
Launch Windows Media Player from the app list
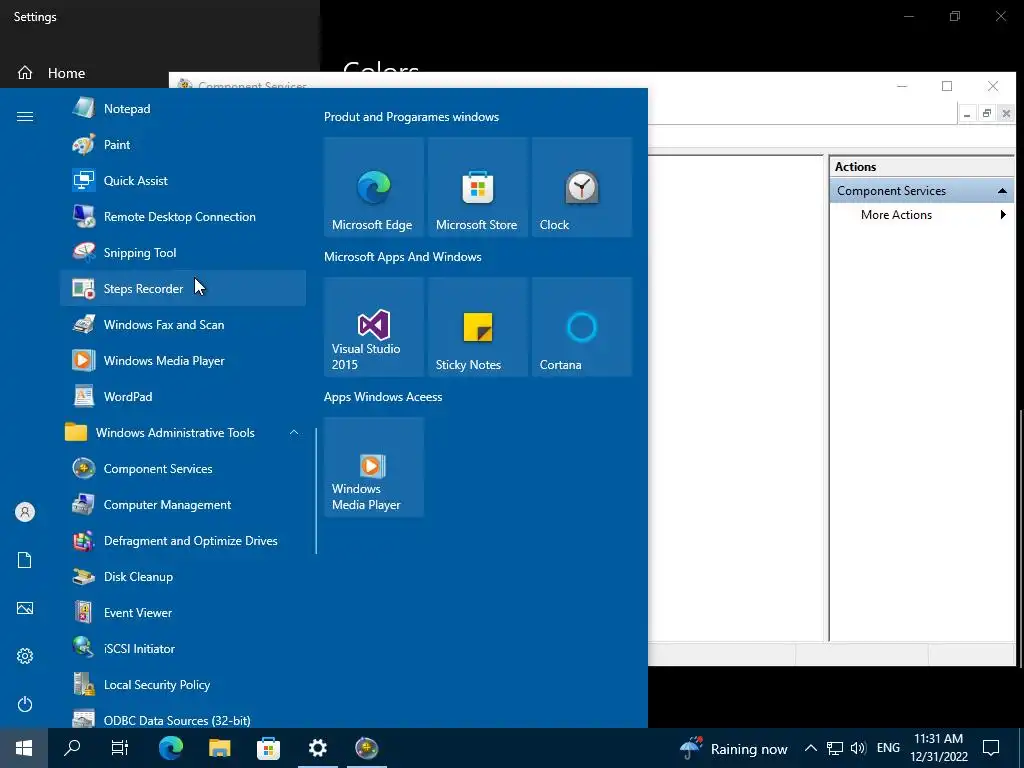(183, 360)
